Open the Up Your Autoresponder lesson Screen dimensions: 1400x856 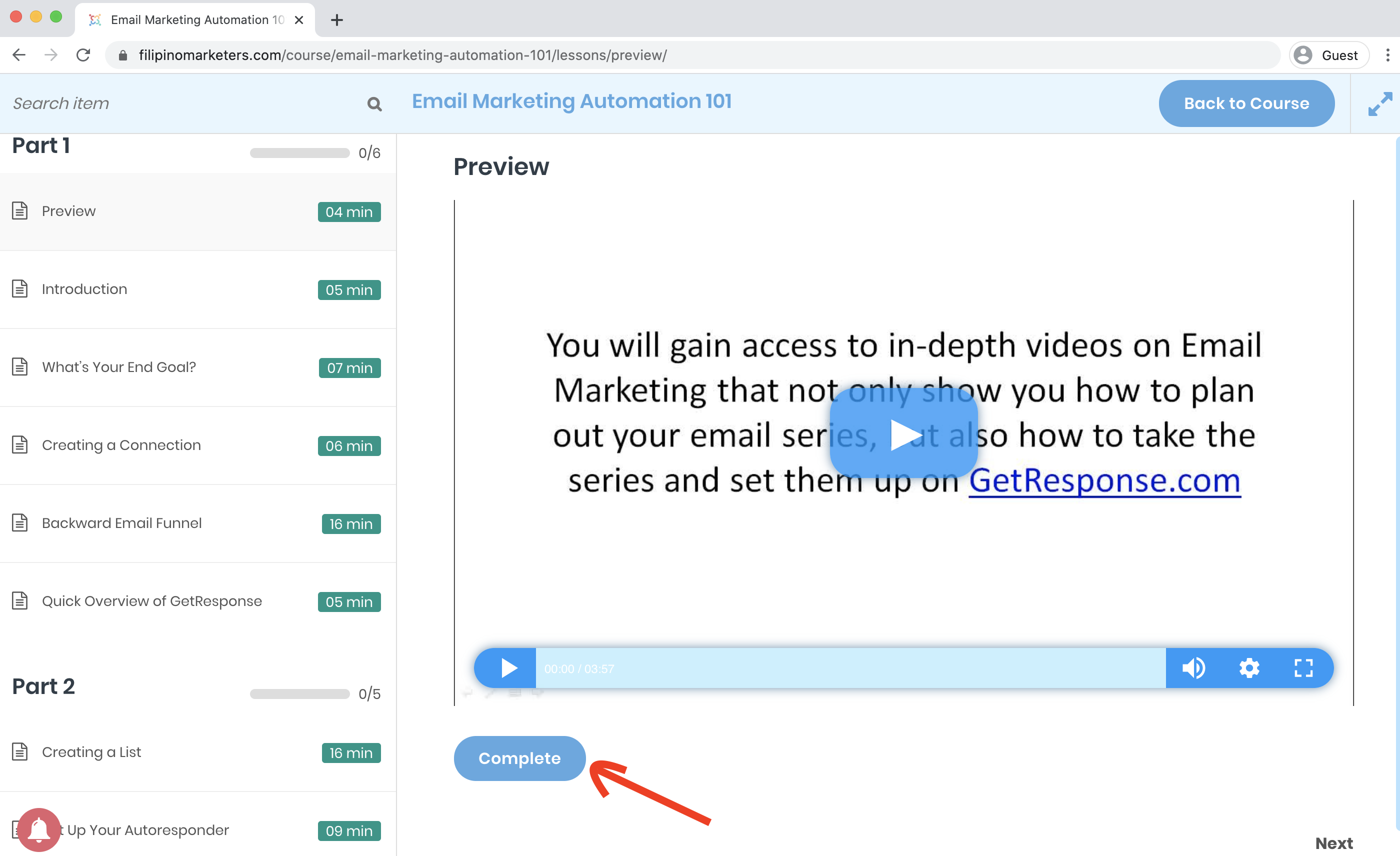pos(197,830)
